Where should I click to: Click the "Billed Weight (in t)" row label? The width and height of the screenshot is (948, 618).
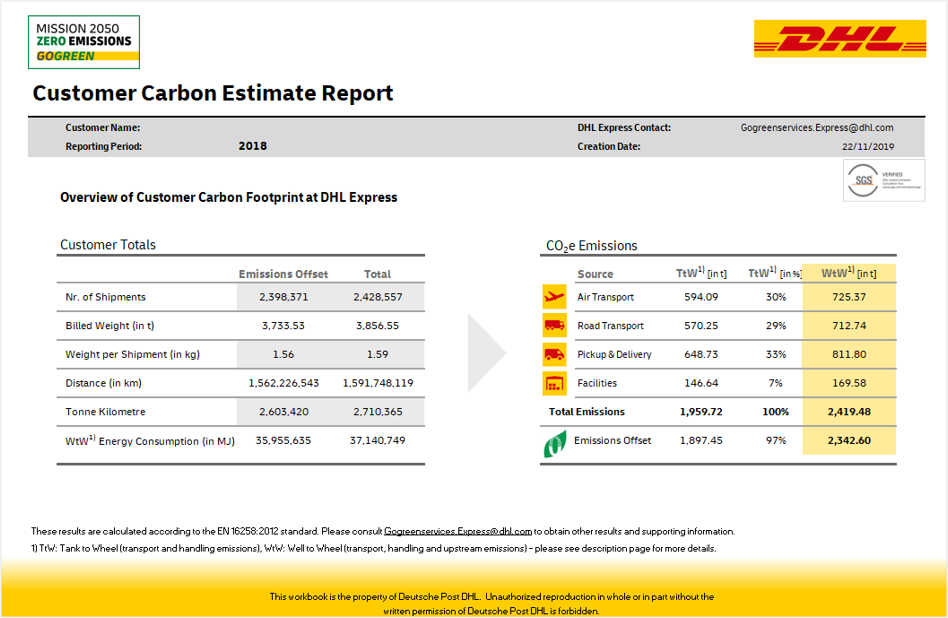pos(110,325)
